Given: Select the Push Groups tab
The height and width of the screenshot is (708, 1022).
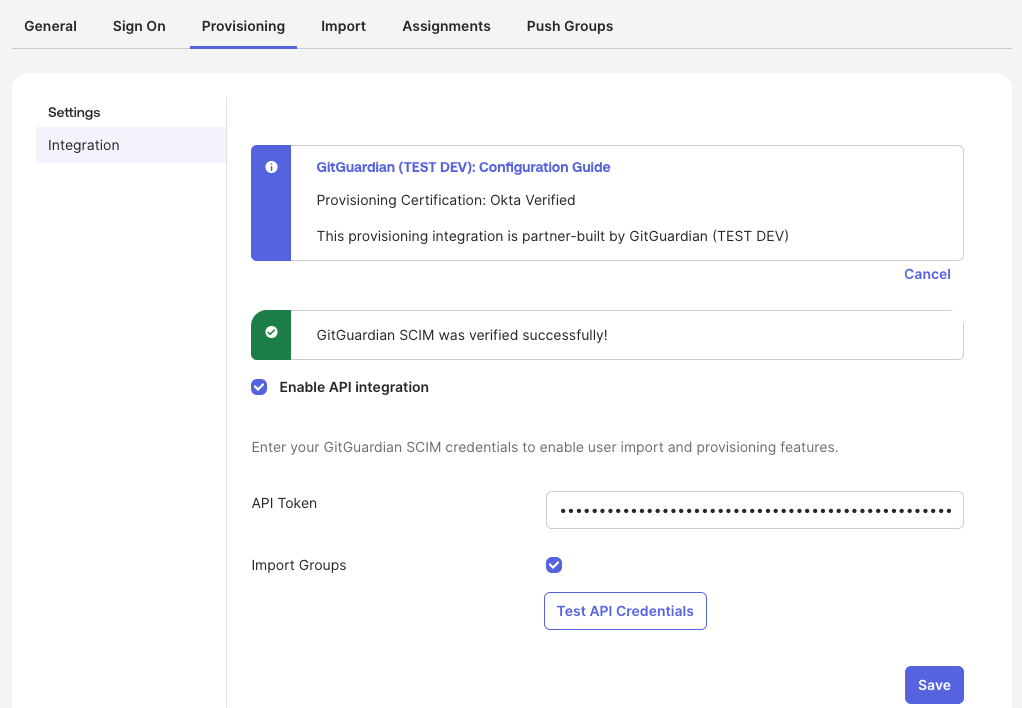Looking at the screenshot, I should pyautogui.click(x=569, y=26).
